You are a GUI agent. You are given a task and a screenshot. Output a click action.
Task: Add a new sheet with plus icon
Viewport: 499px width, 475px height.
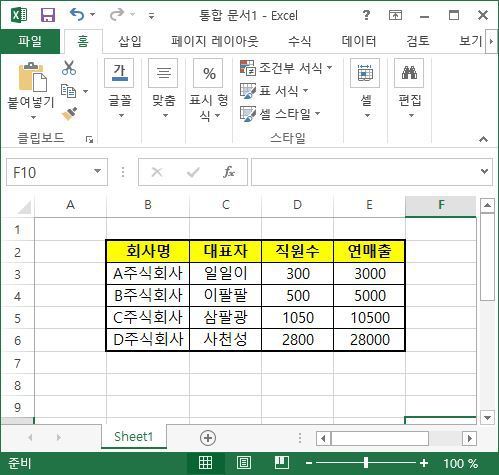click(x=208, y=438)
